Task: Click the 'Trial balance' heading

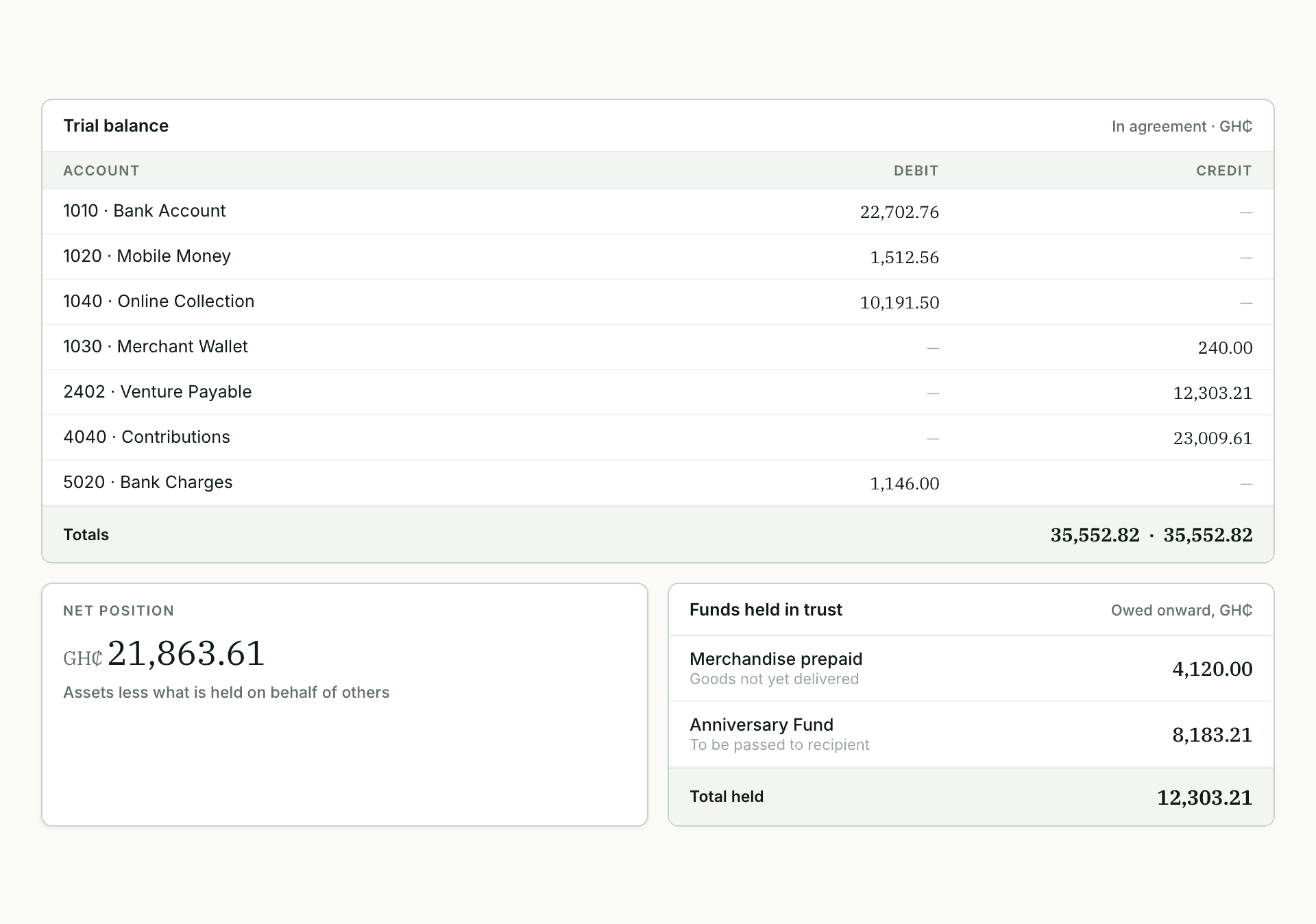Action: click(x=116, y=126)
